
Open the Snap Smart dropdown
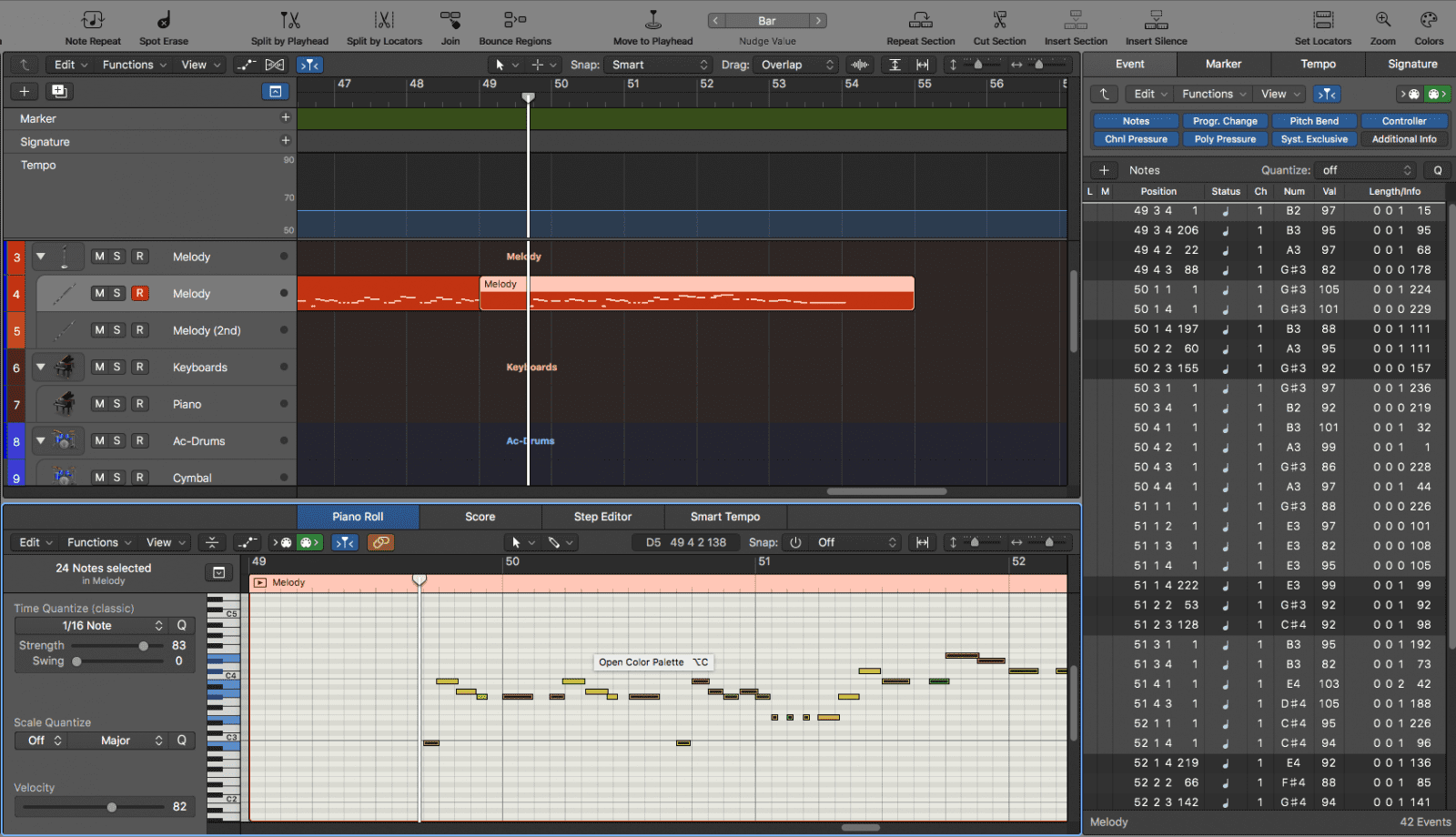click(659, 65)
